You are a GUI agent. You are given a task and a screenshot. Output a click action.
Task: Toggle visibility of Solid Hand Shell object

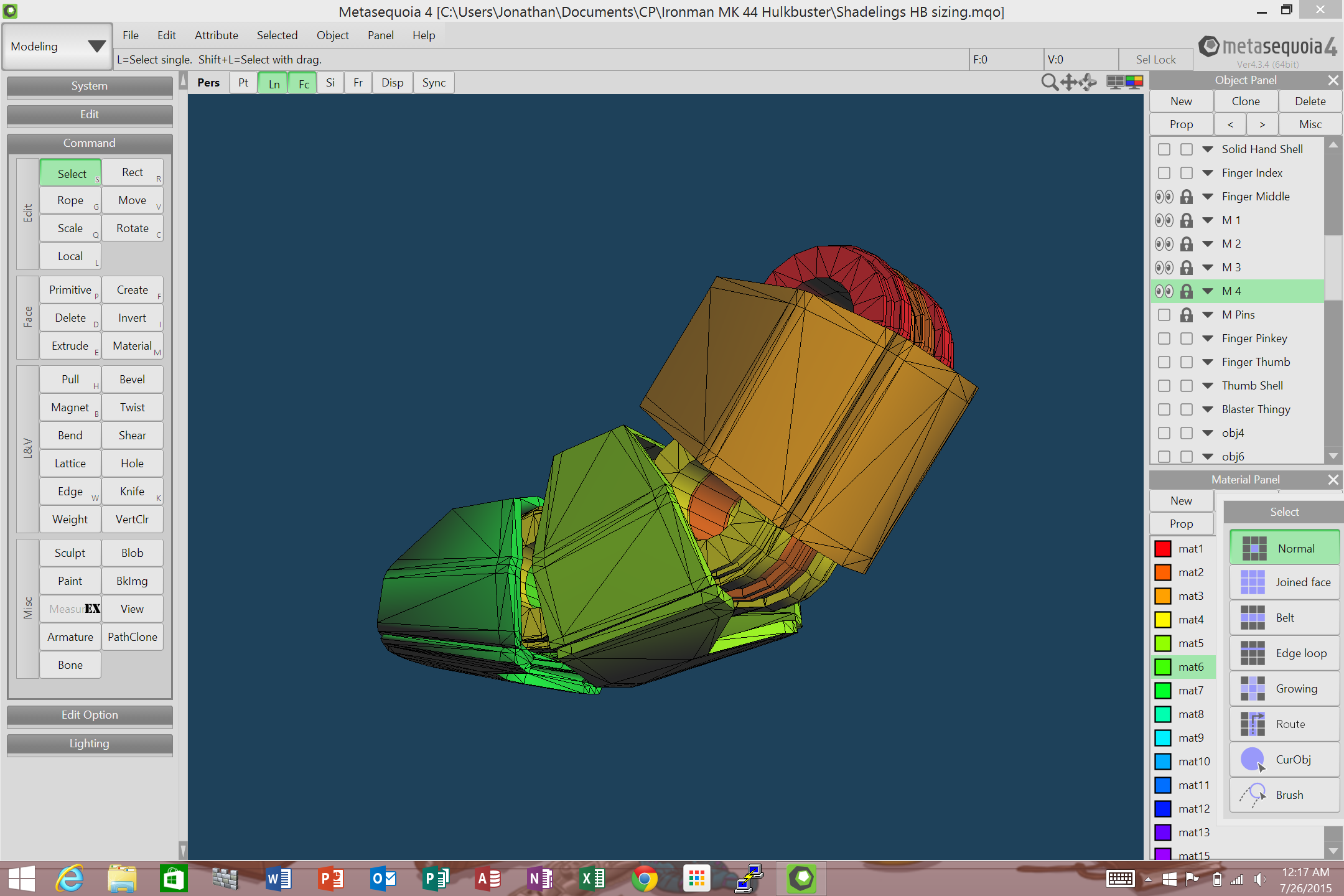pos(1164,149)
